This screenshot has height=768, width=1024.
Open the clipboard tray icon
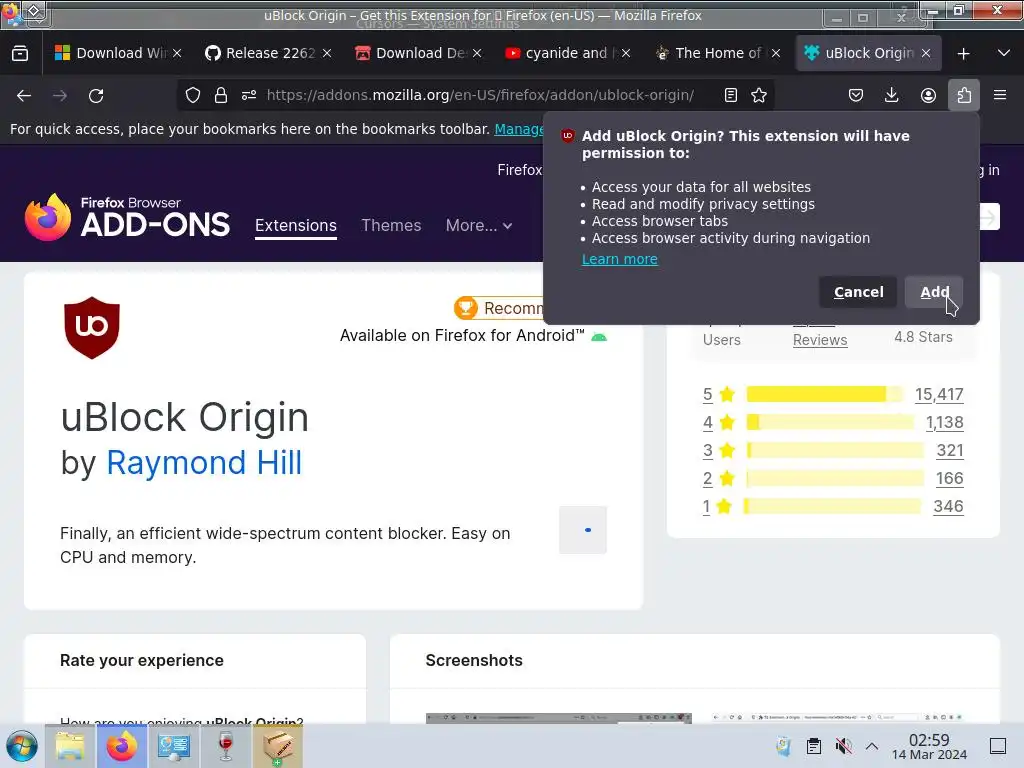(814, 746)
